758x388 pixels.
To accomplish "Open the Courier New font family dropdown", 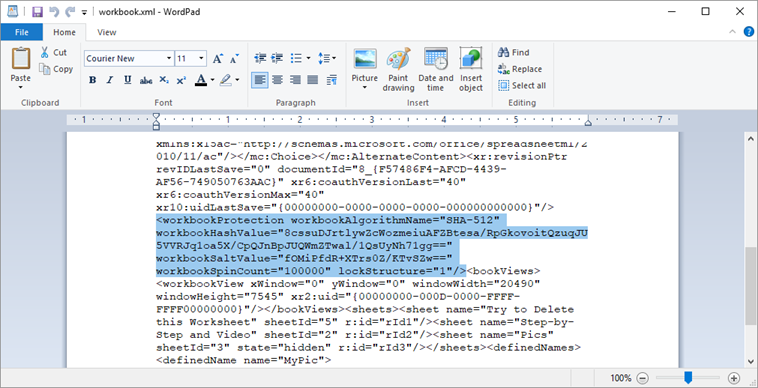I will point(169,58).
